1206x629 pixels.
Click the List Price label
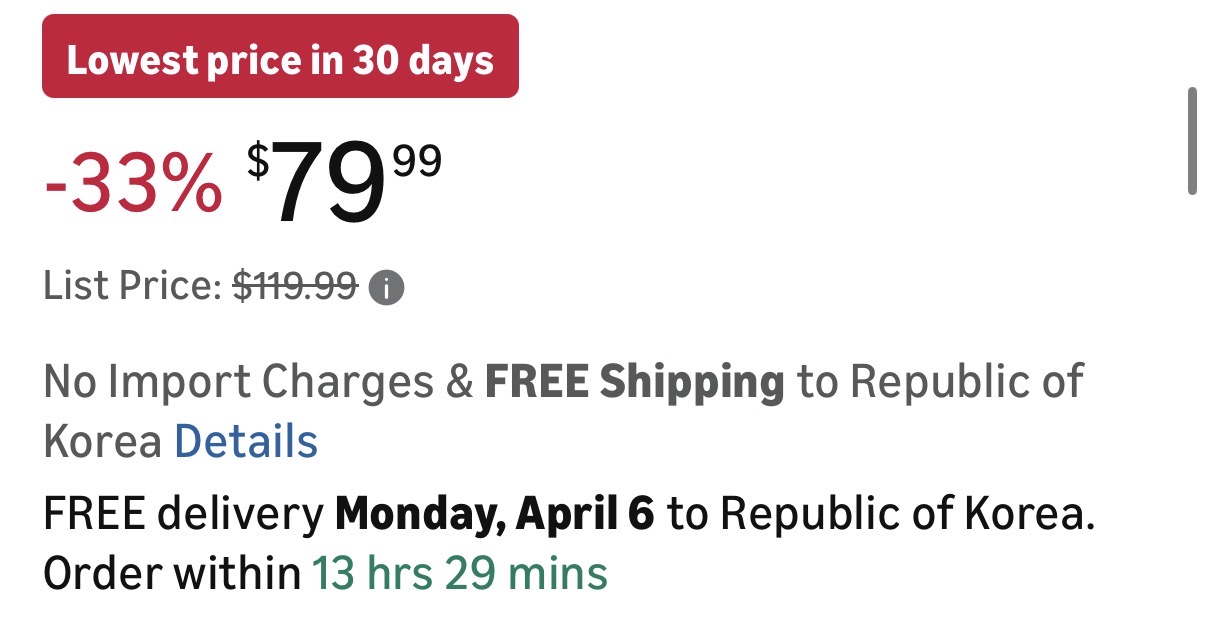(132, 288)
